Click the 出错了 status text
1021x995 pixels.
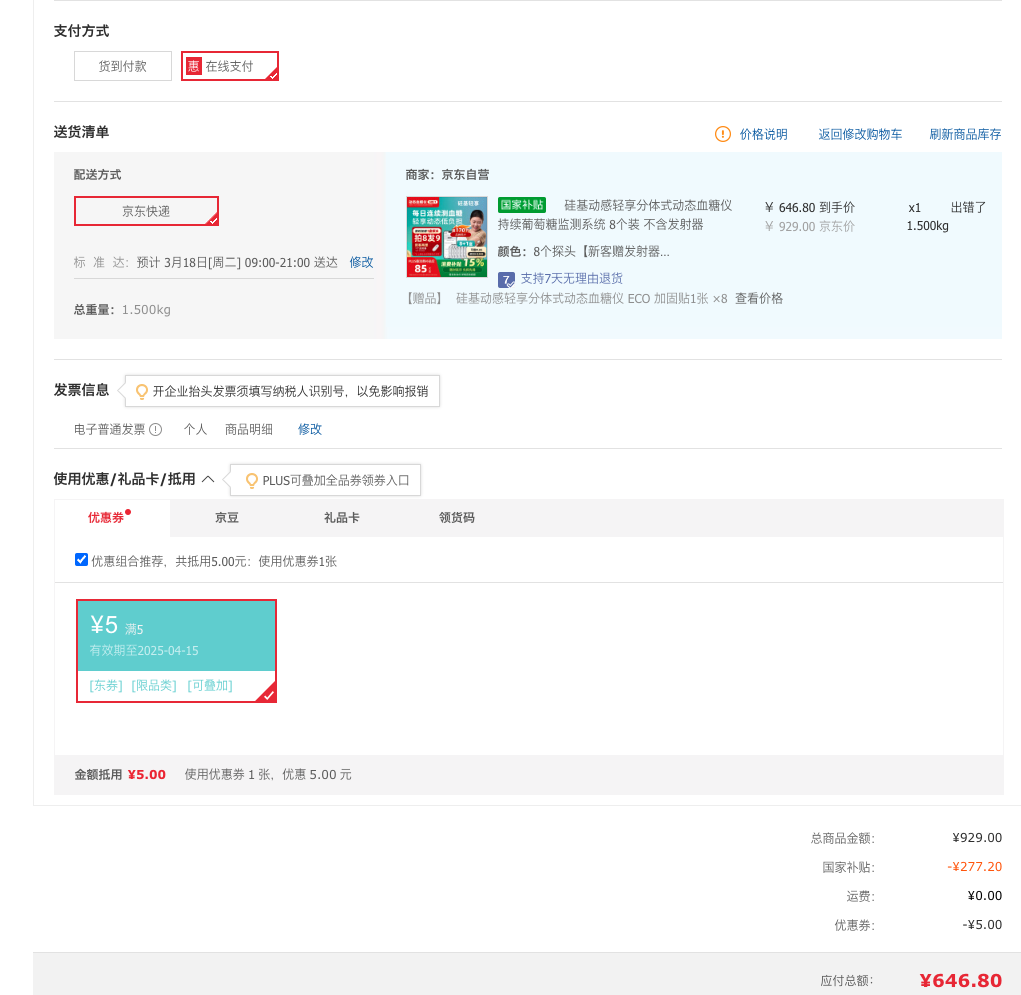pyautogui.click(x=968, y=208)
